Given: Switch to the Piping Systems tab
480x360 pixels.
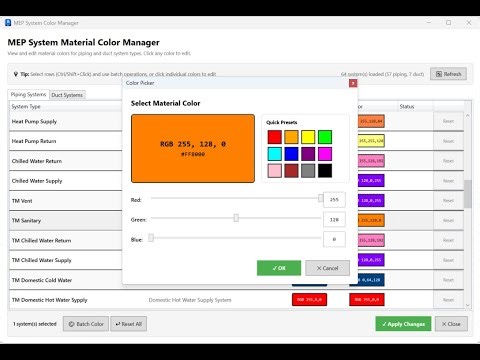Looking at the screenshot, I should click(x=28, y=95).
